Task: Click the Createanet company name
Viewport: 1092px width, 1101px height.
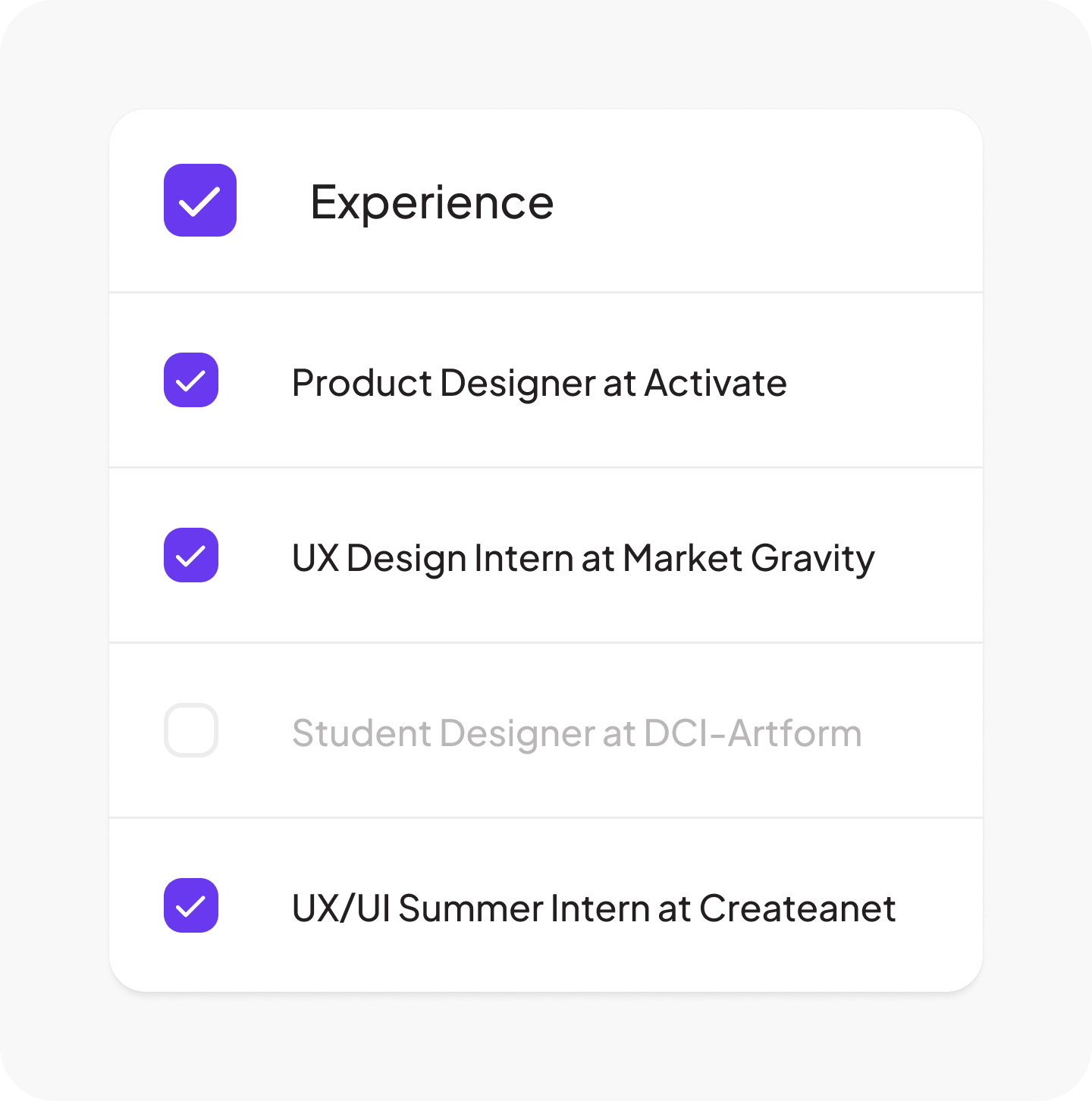Action: coord(797,908)
